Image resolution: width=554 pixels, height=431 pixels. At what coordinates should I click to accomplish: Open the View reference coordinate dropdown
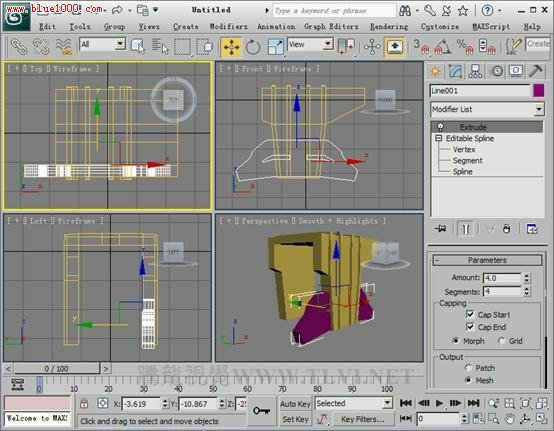pyautogui.click(x=310, y=45)
